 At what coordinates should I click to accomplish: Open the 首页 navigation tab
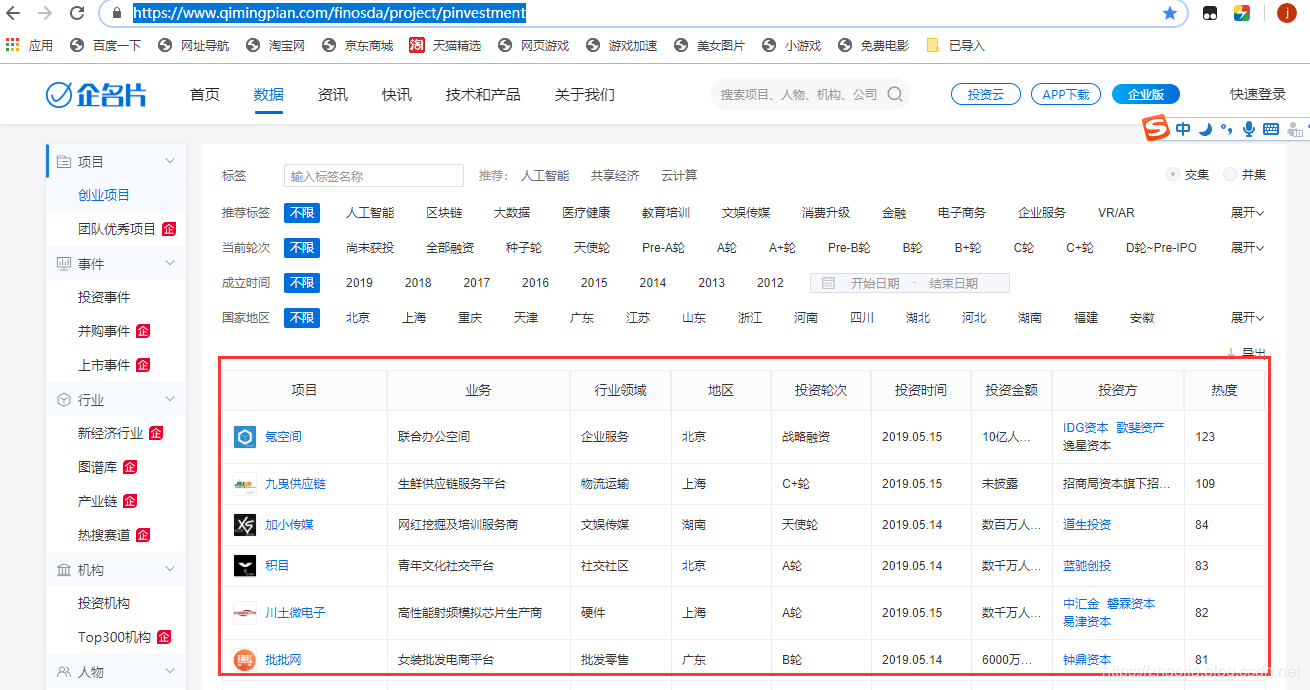pos(205,94)
